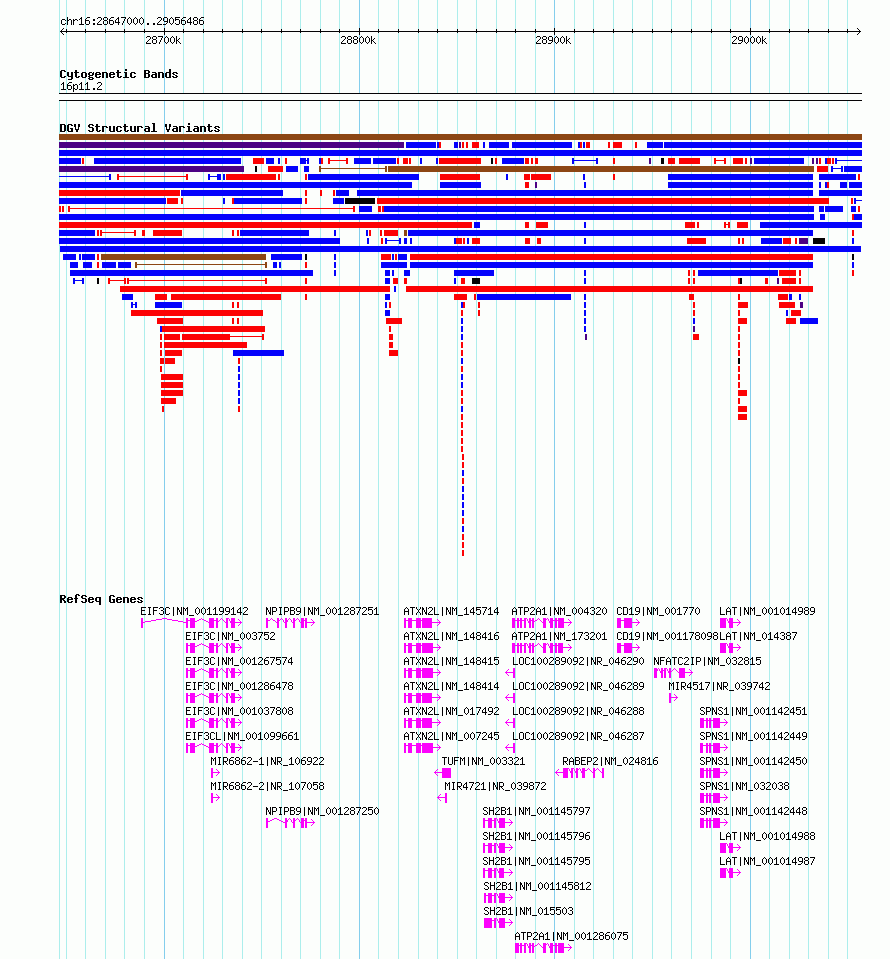The image size is (890, 959).
Task: Click SH2B1|NM_001145796 transcript label
Action: tap(536, 837)
